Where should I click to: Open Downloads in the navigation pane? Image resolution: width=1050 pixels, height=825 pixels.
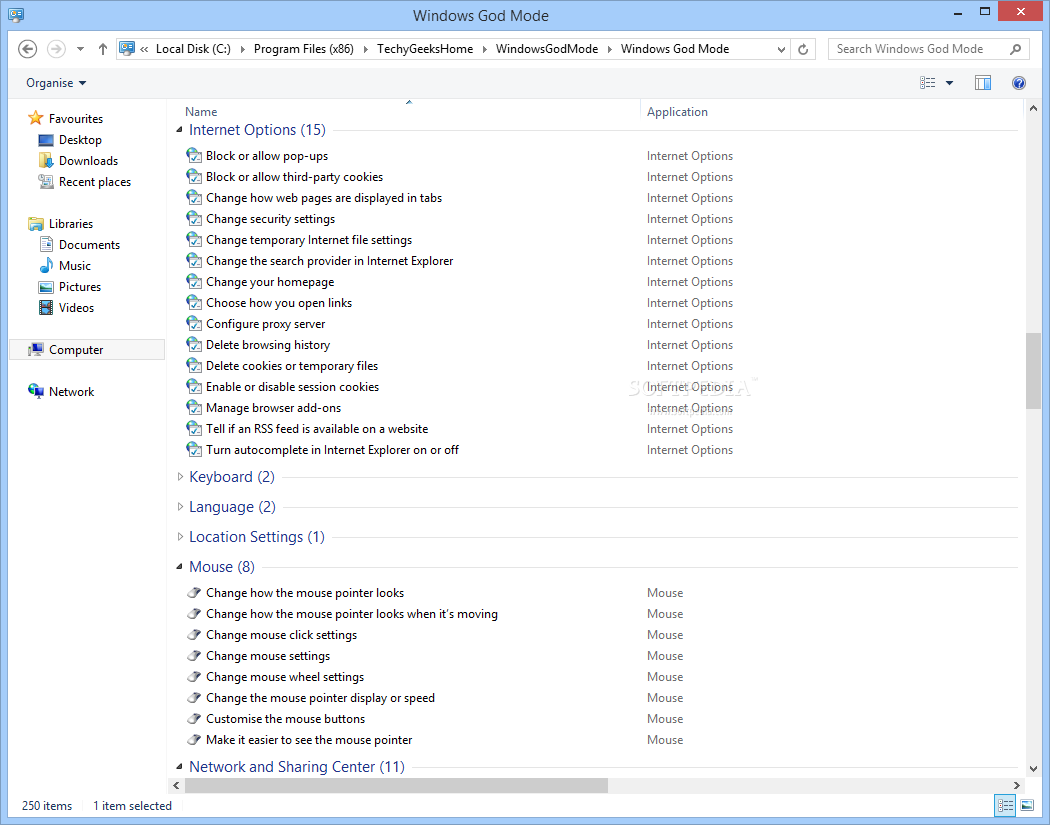pos(88,161)
